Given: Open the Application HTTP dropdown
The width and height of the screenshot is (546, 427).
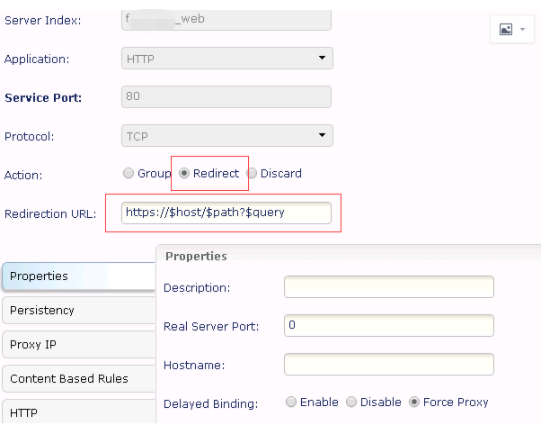Looking at the screenshot, I should tap(227, 58).
